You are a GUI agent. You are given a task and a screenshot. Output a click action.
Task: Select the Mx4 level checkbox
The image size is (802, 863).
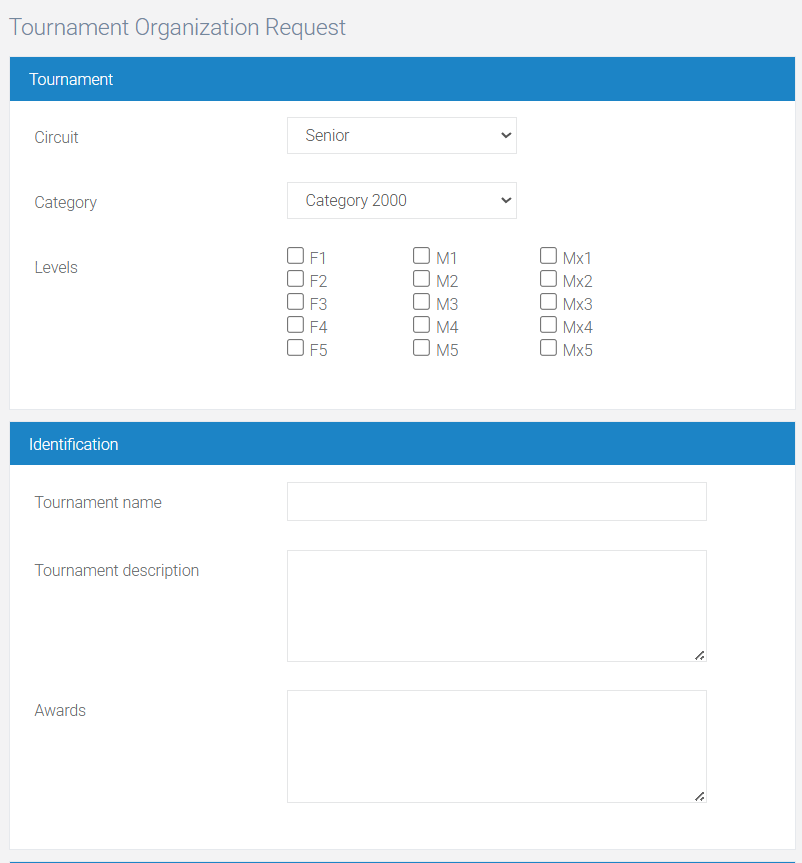click(x=548, y=325)
